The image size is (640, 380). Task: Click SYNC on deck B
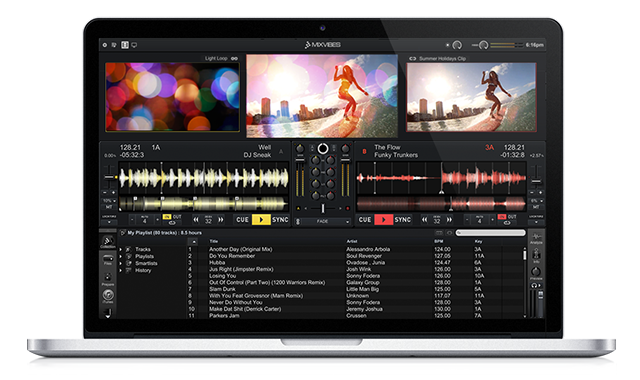click(x=402, y=220)
